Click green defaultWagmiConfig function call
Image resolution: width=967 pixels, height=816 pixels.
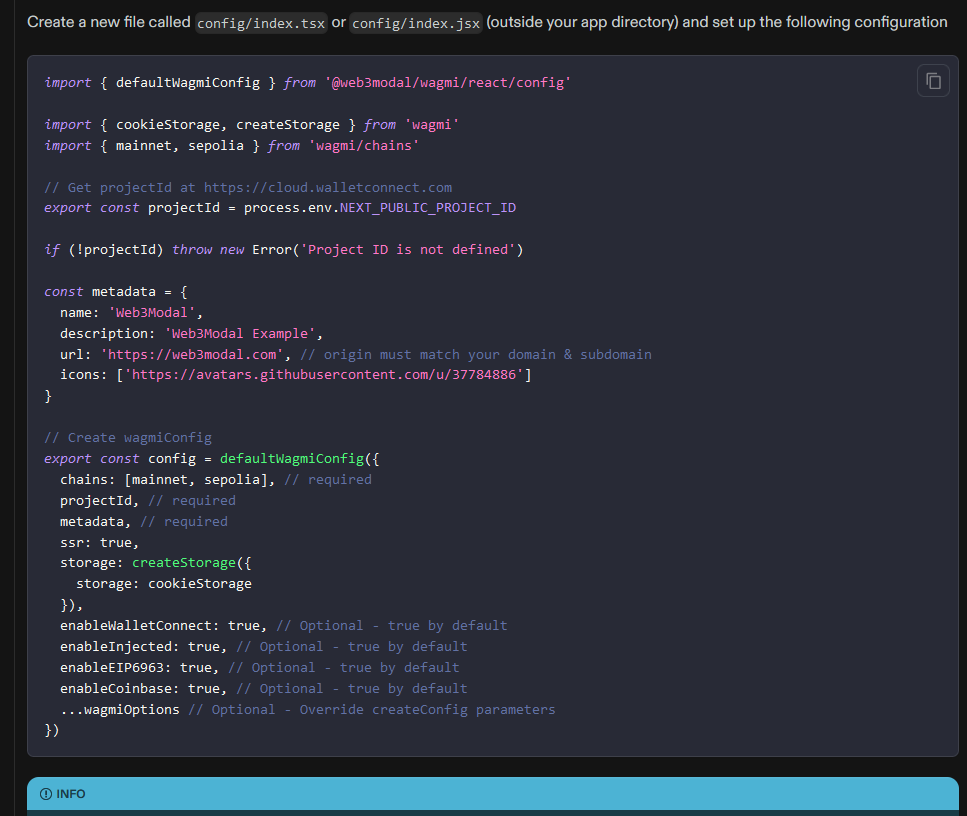(292, 459)
